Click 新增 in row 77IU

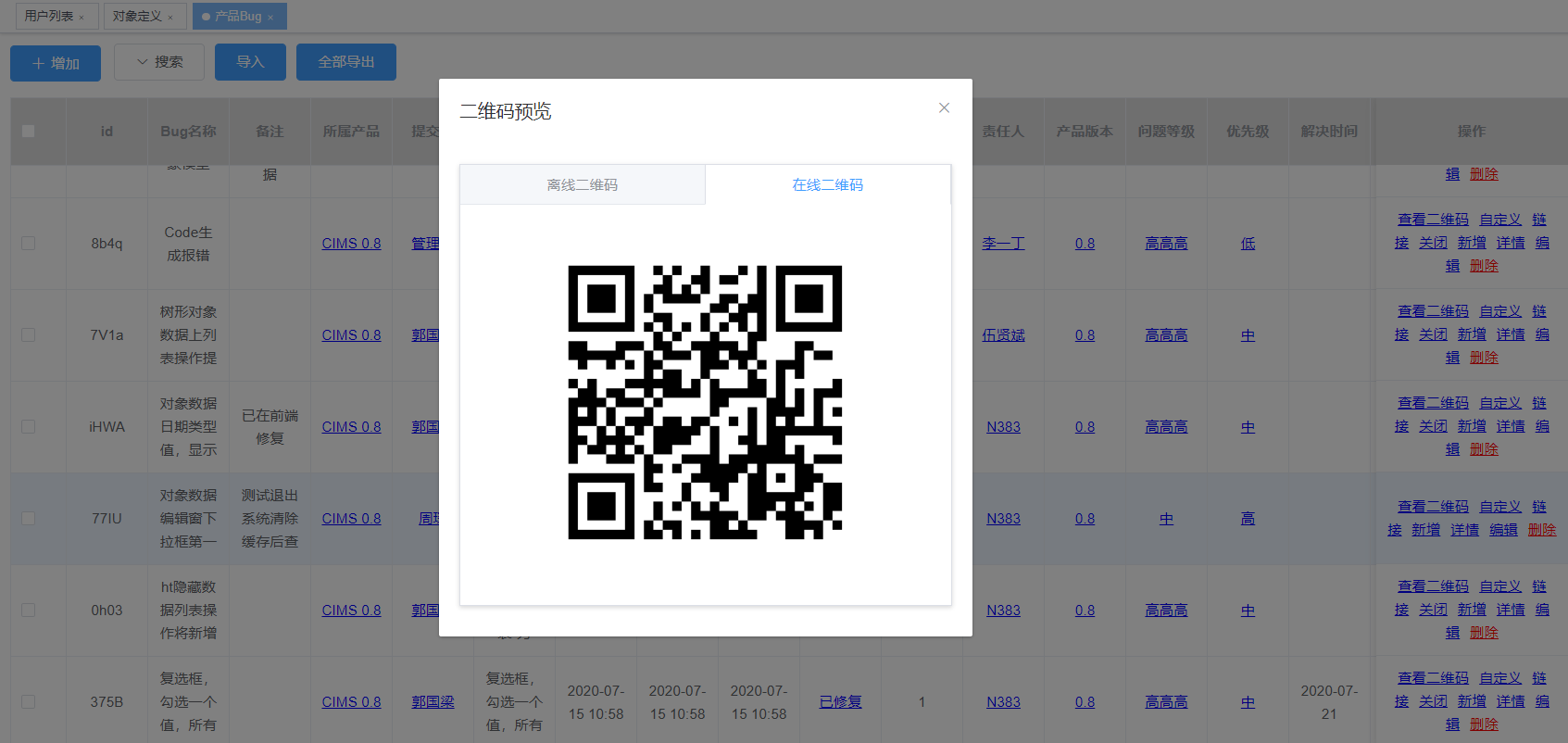(x=1425, y=530)
